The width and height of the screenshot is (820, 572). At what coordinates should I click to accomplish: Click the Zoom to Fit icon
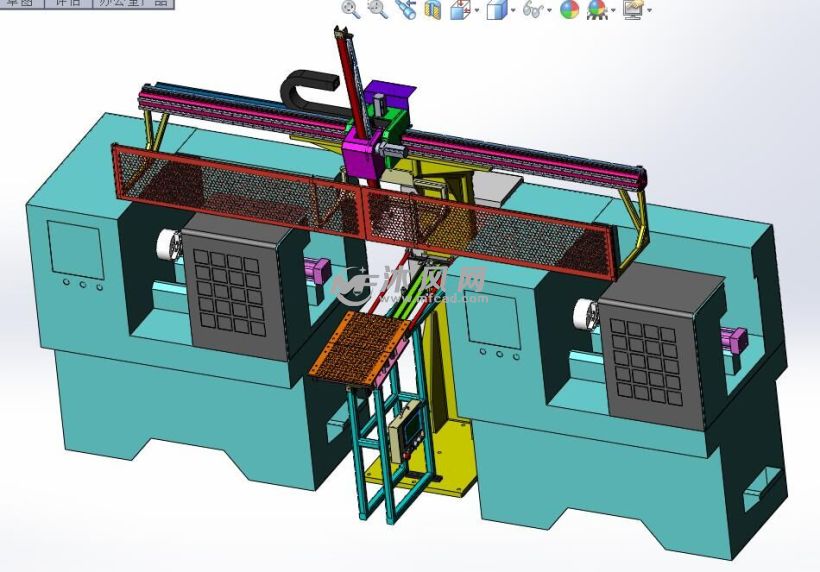[351, 10]
